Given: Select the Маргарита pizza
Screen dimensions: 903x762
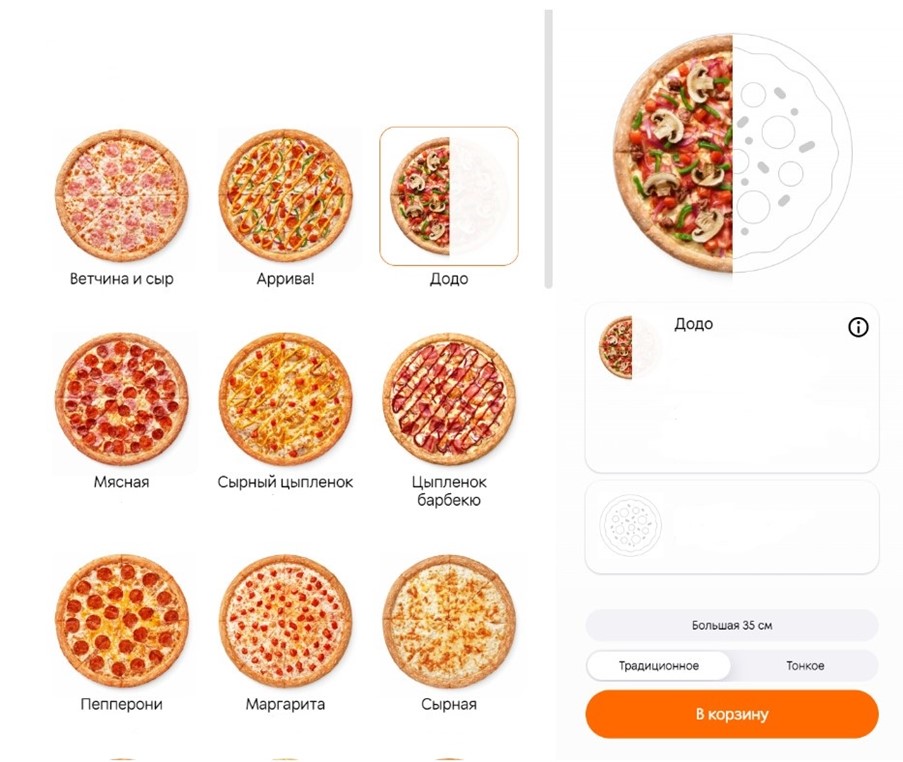Looking at the screenshot, I should point(285,620).
